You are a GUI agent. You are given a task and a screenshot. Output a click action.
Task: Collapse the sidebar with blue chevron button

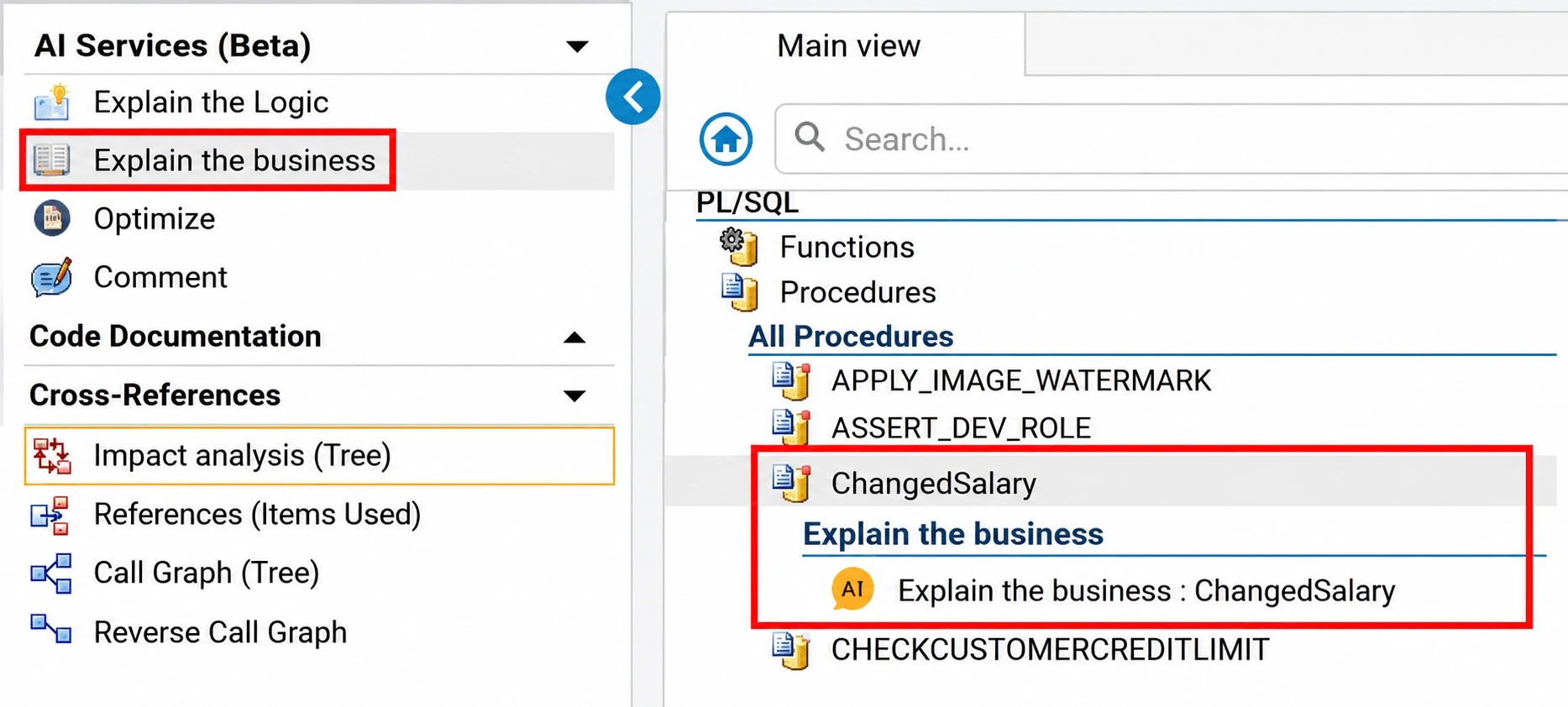(633, 97)
